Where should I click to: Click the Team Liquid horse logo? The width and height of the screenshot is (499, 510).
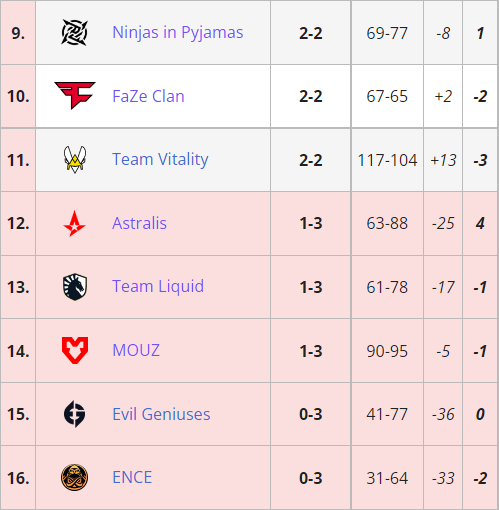[x=75, y=287]
